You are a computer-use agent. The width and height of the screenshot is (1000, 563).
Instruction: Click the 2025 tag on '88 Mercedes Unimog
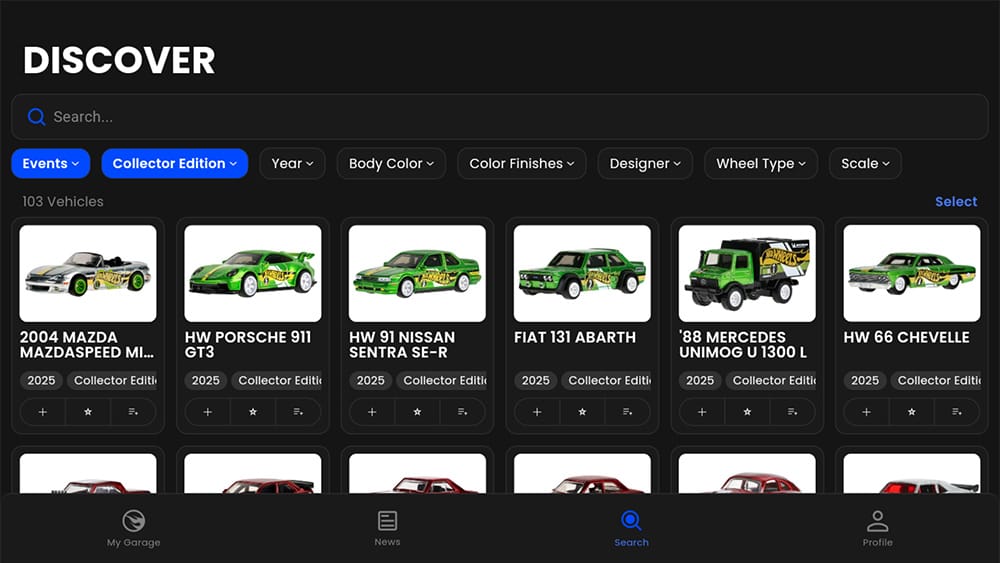point(700,381)
